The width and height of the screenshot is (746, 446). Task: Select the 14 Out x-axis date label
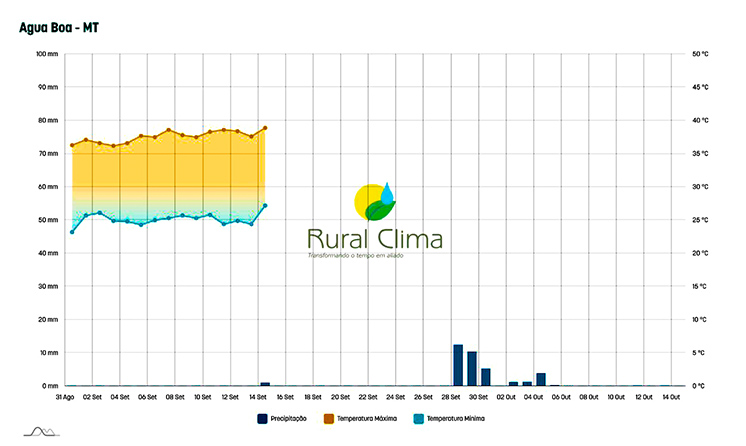(669, 396)
